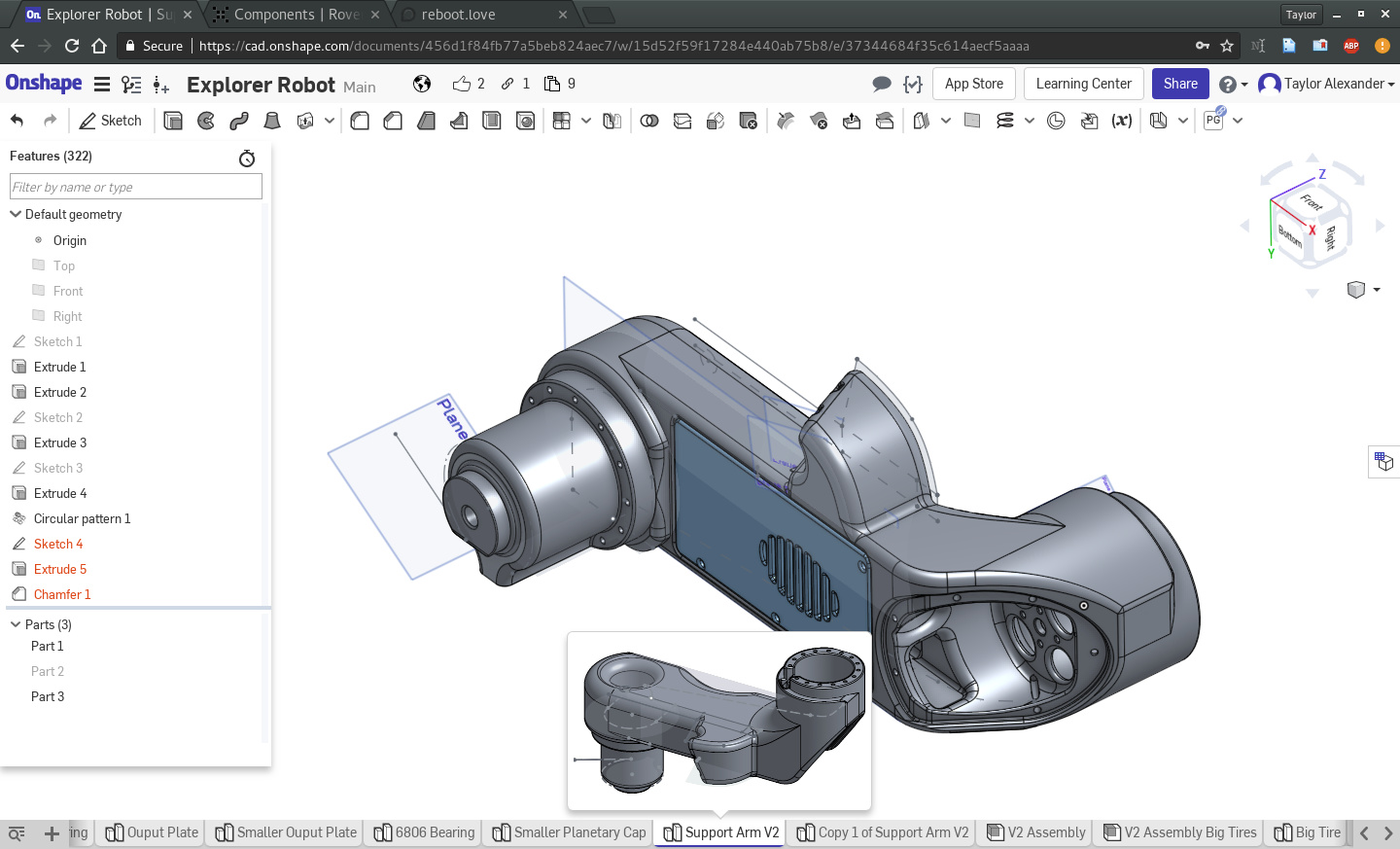Choose the Sweep tool

coord(239,121)
